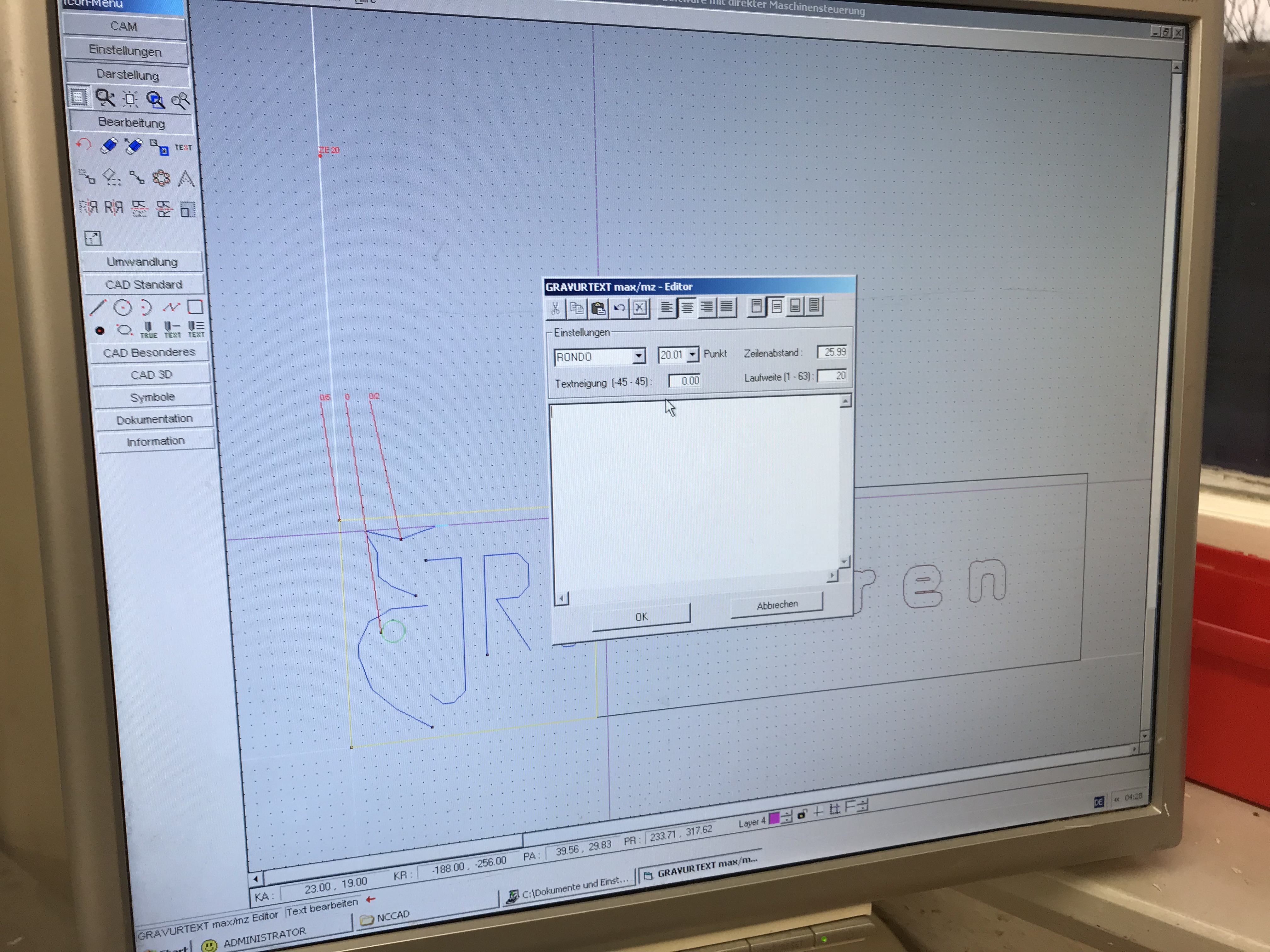Click the copy element nodes icon

137,177
